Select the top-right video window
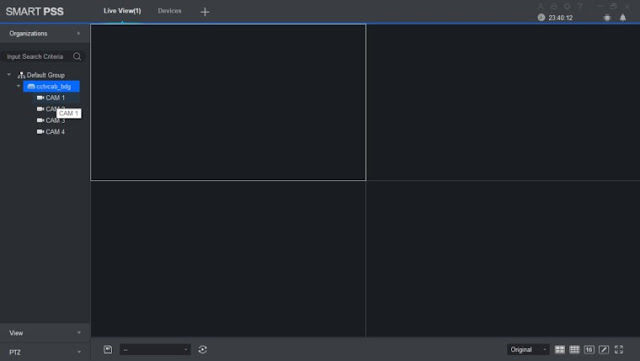 pos(503,102)
